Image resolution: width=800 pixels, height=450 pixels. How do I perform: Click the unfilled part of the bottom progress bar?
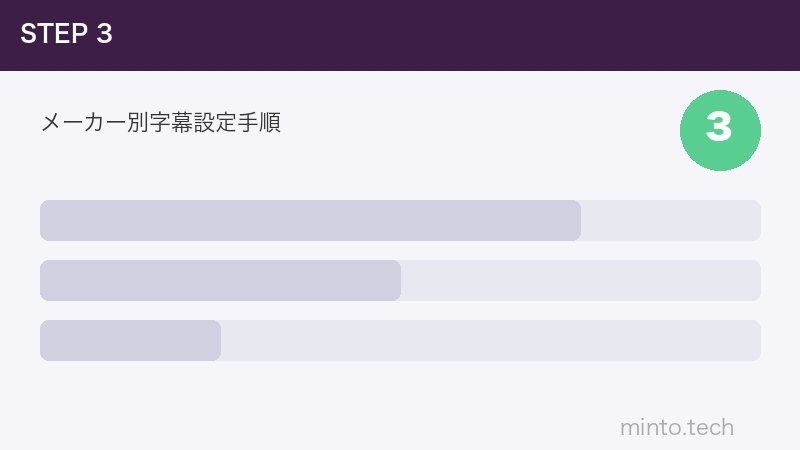(x=490, y=340)
